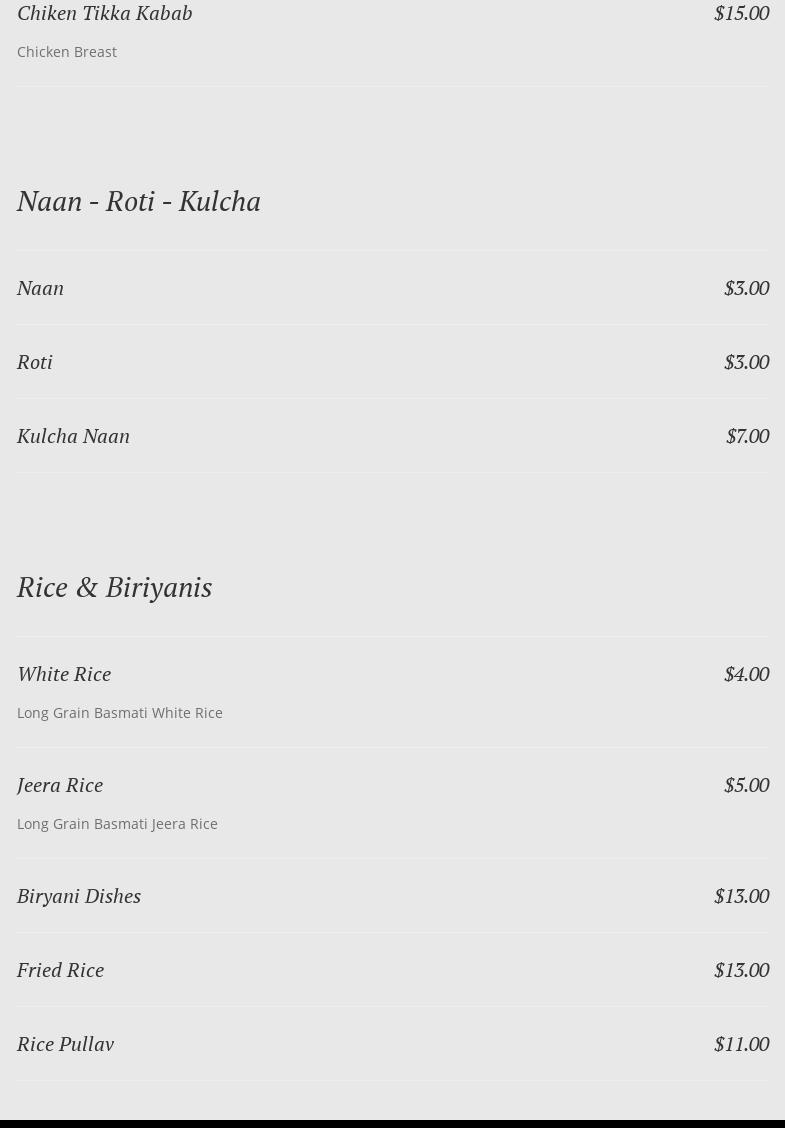Select the Fried Rice menu item
This screenshot has height=1128, width=785.
pos(60,970)
